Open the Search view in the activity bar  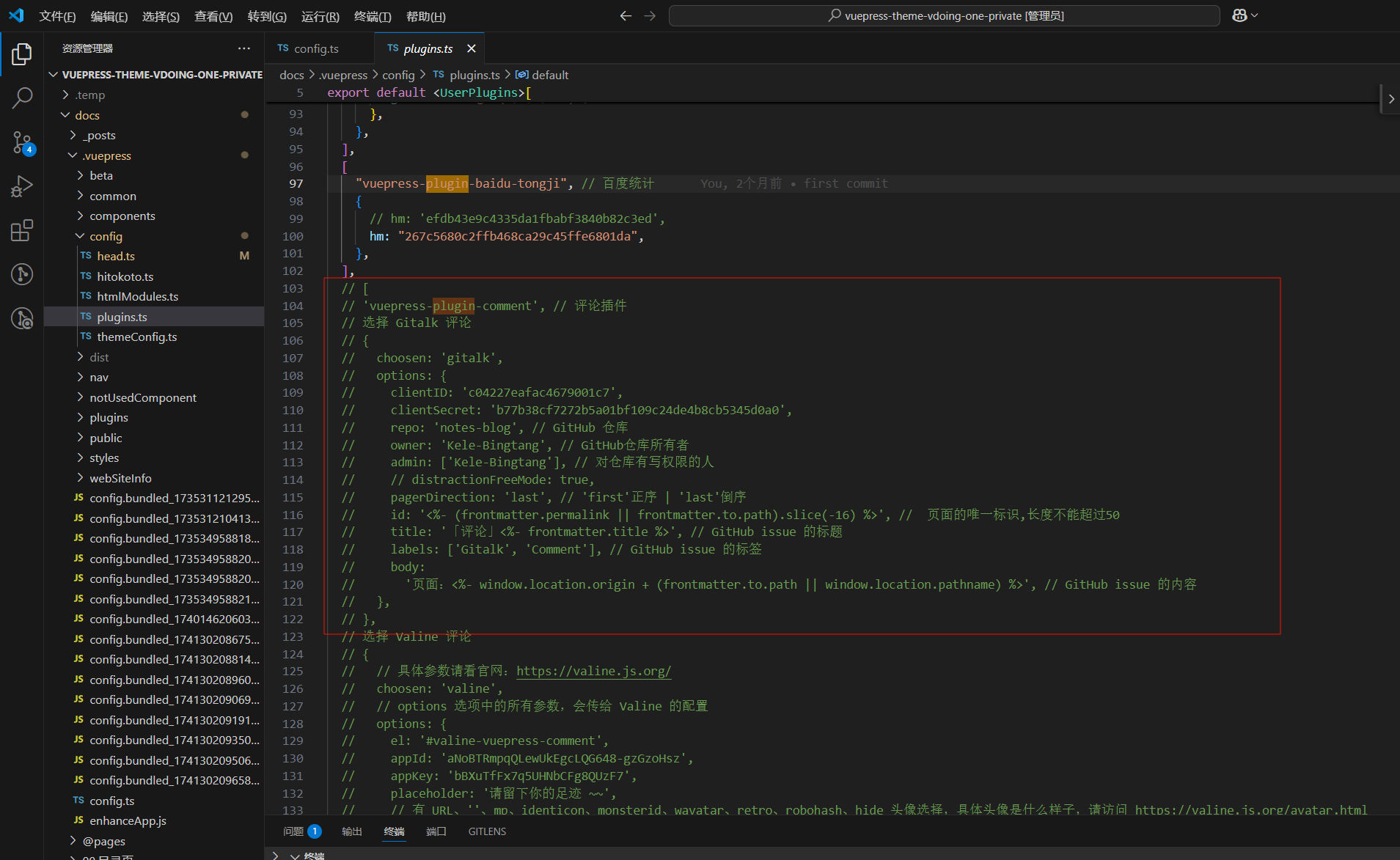coord(22,98)
